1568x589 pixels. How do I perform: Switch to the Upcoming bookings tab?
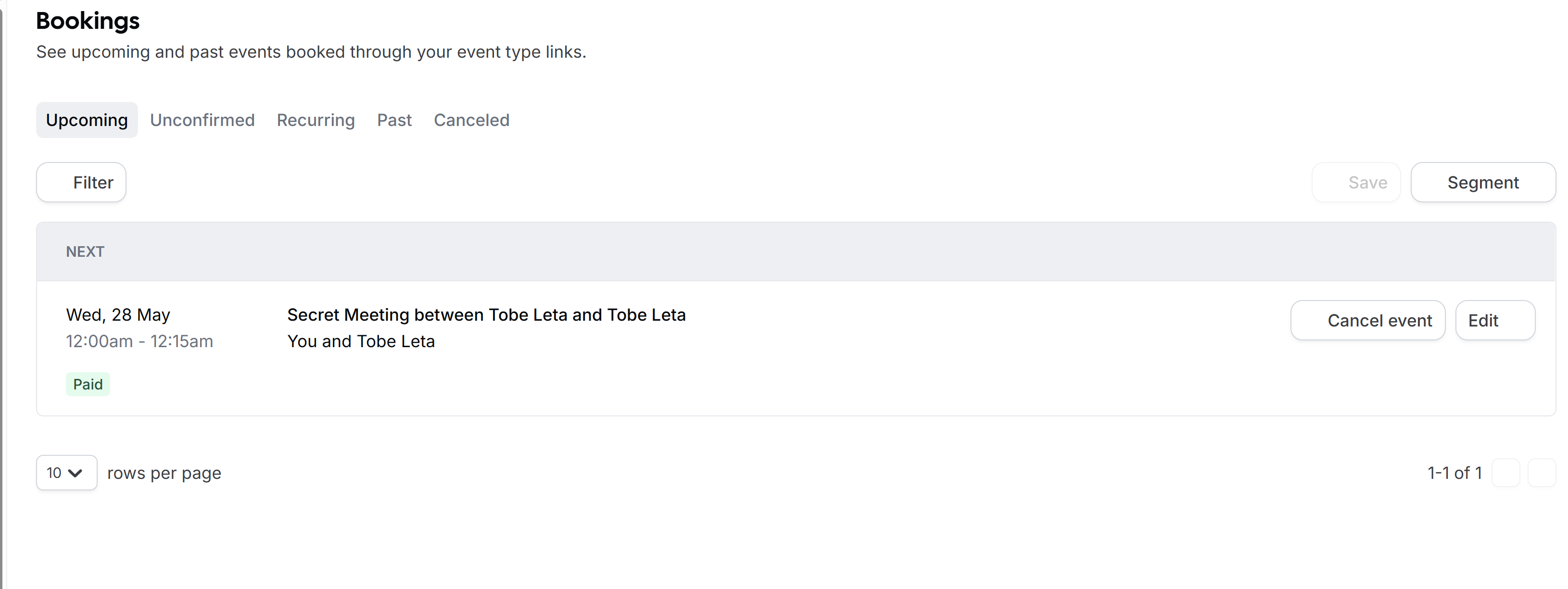[x=87, y=120]
